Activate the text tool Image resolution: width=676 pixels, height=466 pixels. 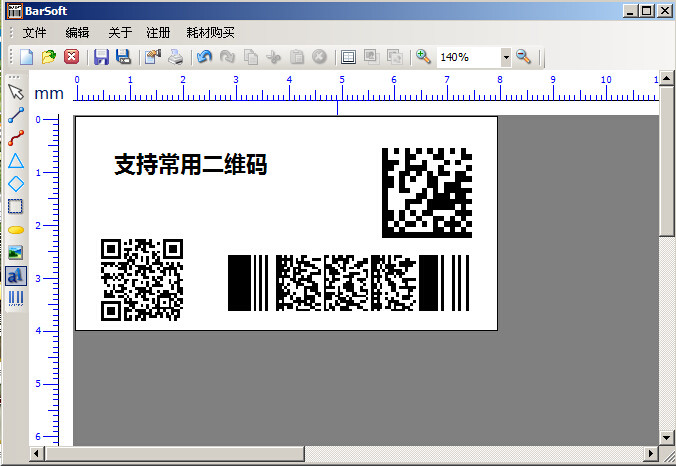click(x=16, y=276)
